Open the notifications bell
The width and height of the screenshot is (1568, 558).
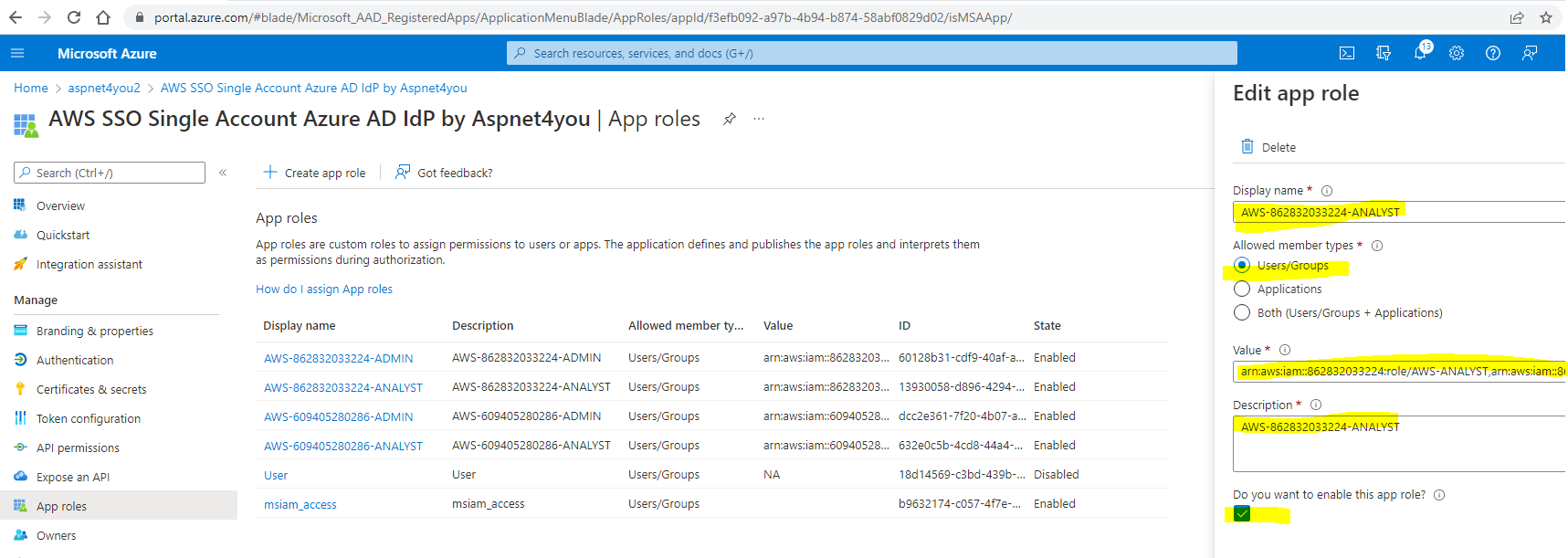coord(1420,54)
